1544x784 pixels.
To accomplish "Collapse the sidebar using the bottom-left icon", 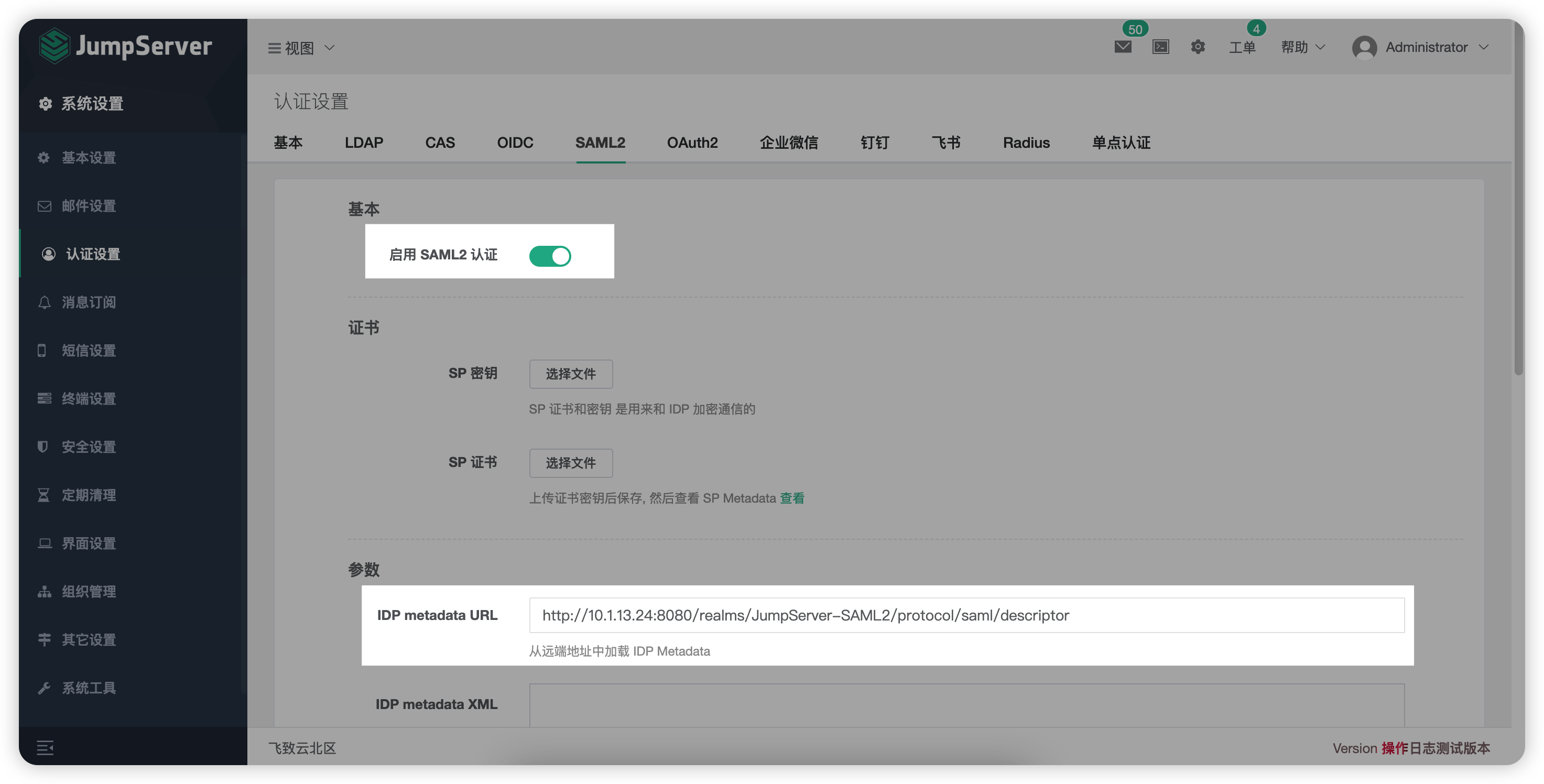I will tap(46, 748).
